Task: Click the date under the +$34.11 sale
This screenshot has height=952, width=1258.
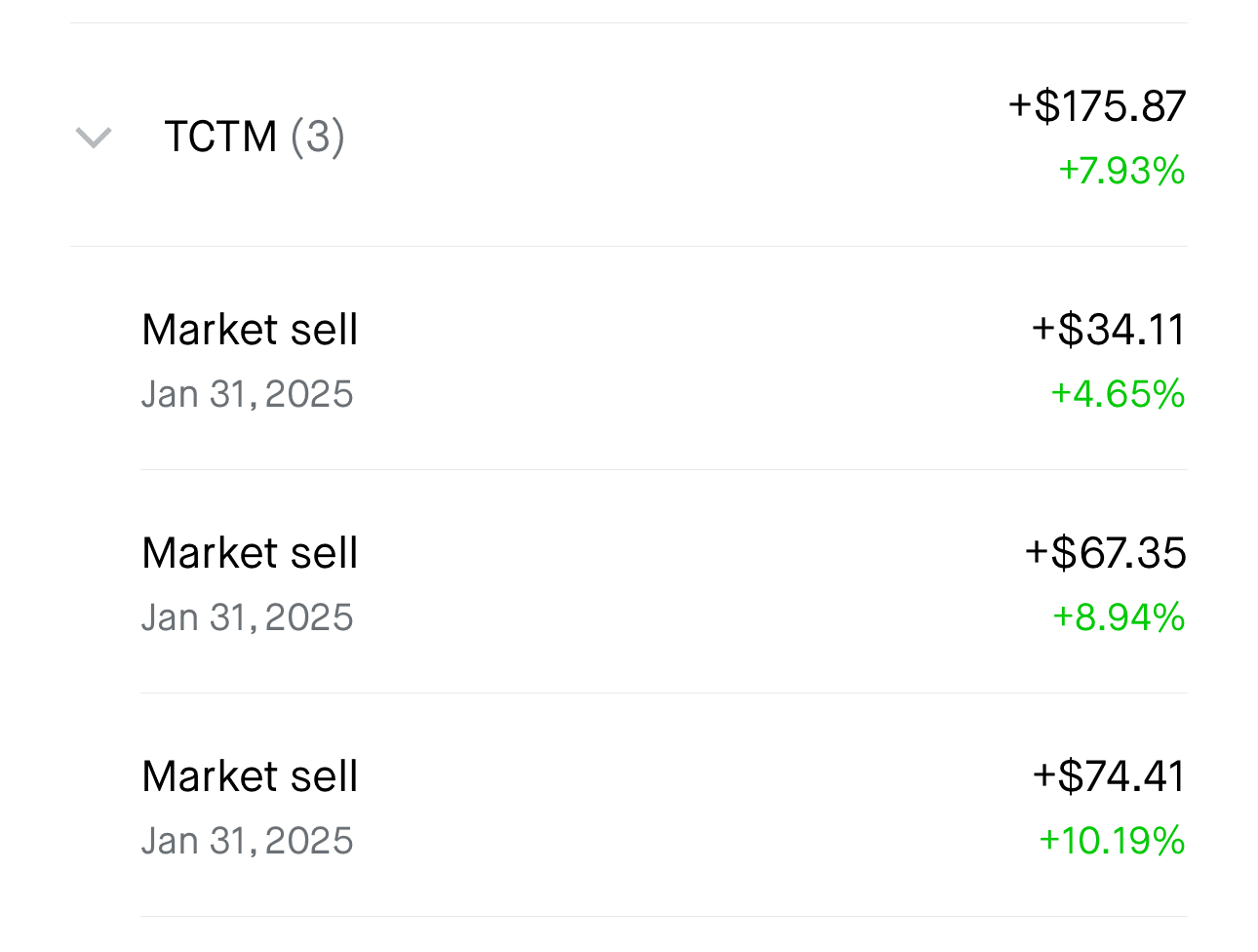Action: point(247,394)
